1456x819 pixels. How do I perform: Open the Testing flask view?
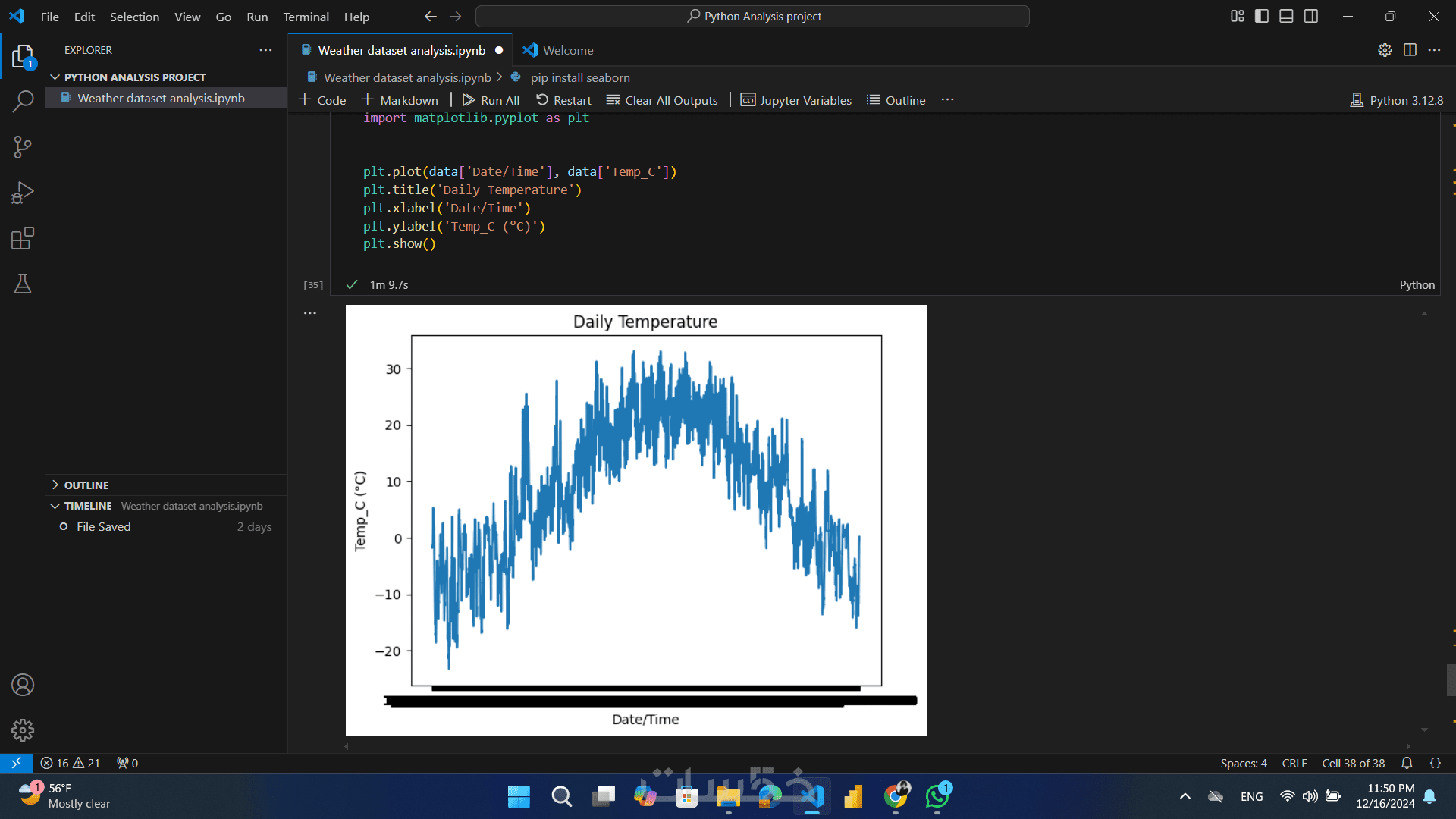[23, 284]
